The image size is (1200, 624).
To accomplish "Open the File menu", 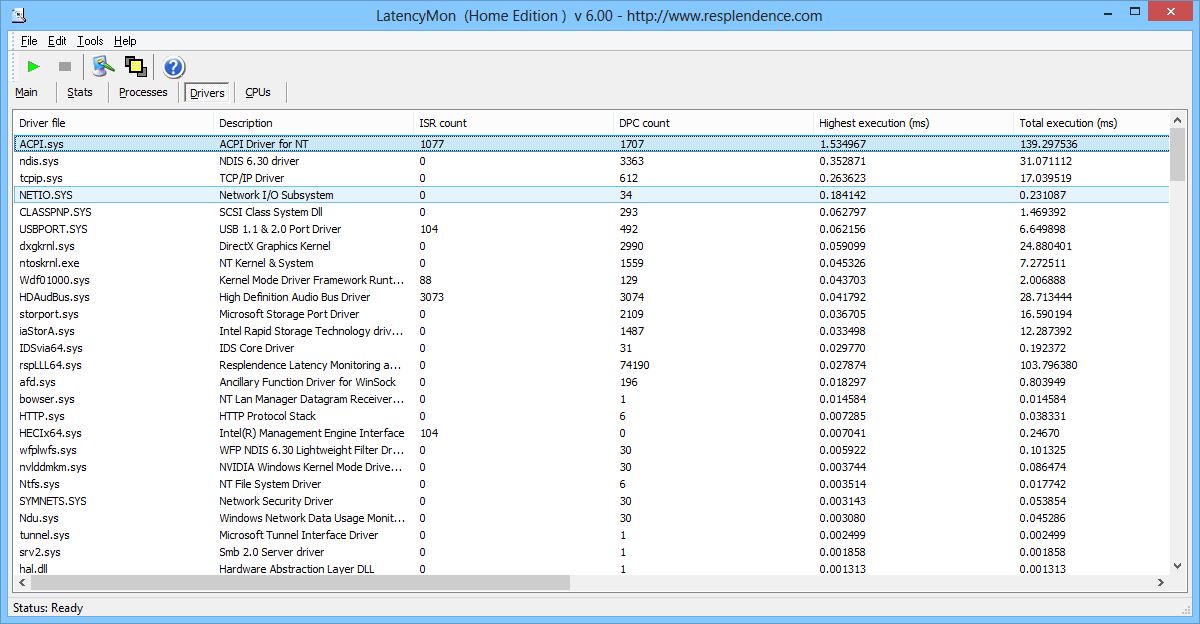I will [28, 41].
